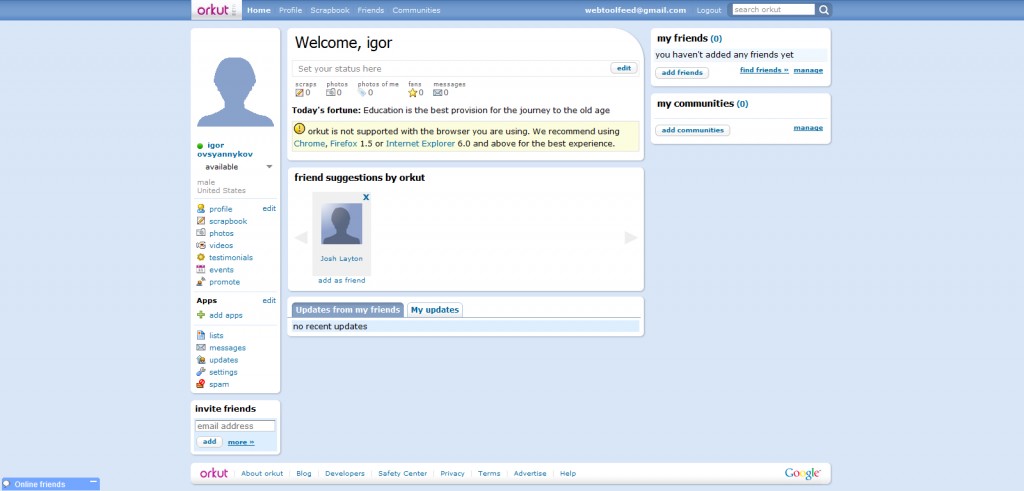
Task: Click the spam icon in the sidebar
Action: tap(200, 385)
